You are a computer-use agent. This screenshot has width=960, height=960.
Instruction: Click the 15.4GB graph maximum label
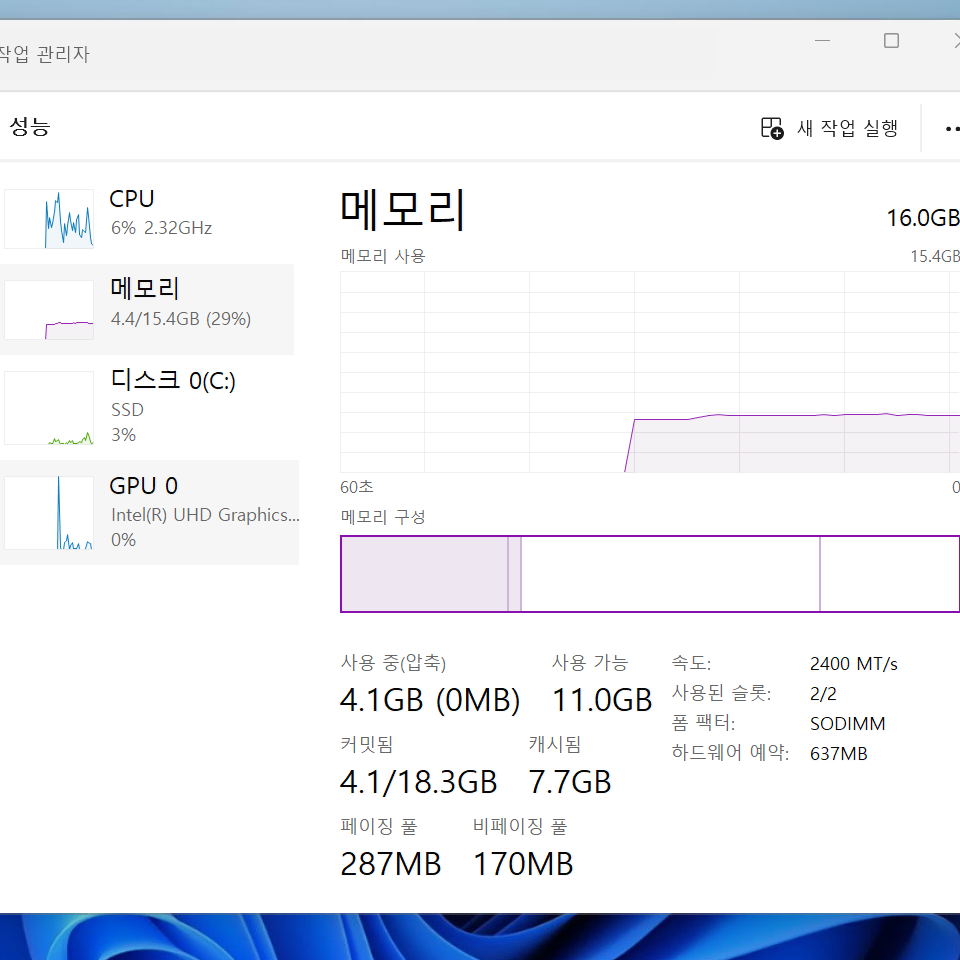[x=934, y=256]
